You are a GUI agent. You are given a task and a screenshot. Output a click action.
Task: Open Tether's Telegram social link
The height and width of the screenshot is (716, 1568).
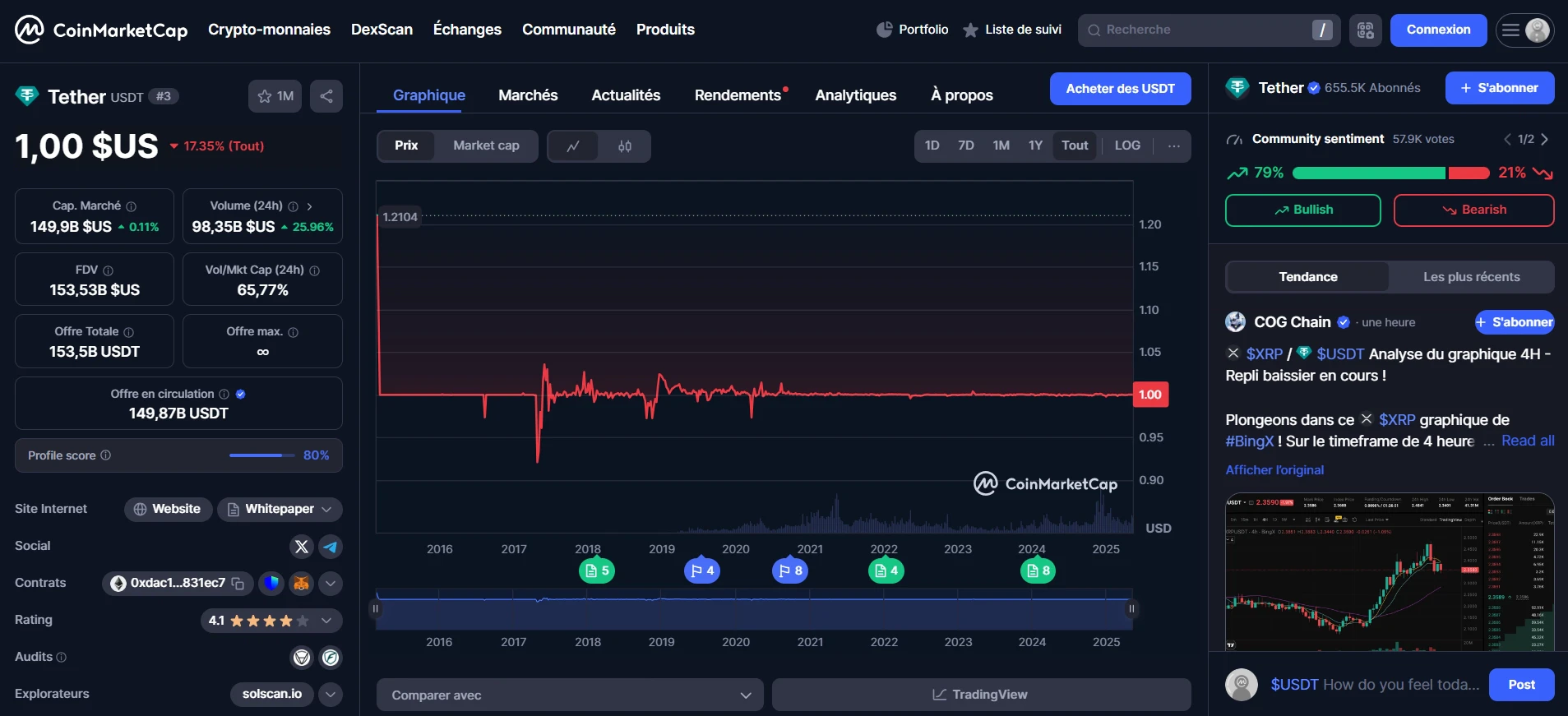point(331,547)
